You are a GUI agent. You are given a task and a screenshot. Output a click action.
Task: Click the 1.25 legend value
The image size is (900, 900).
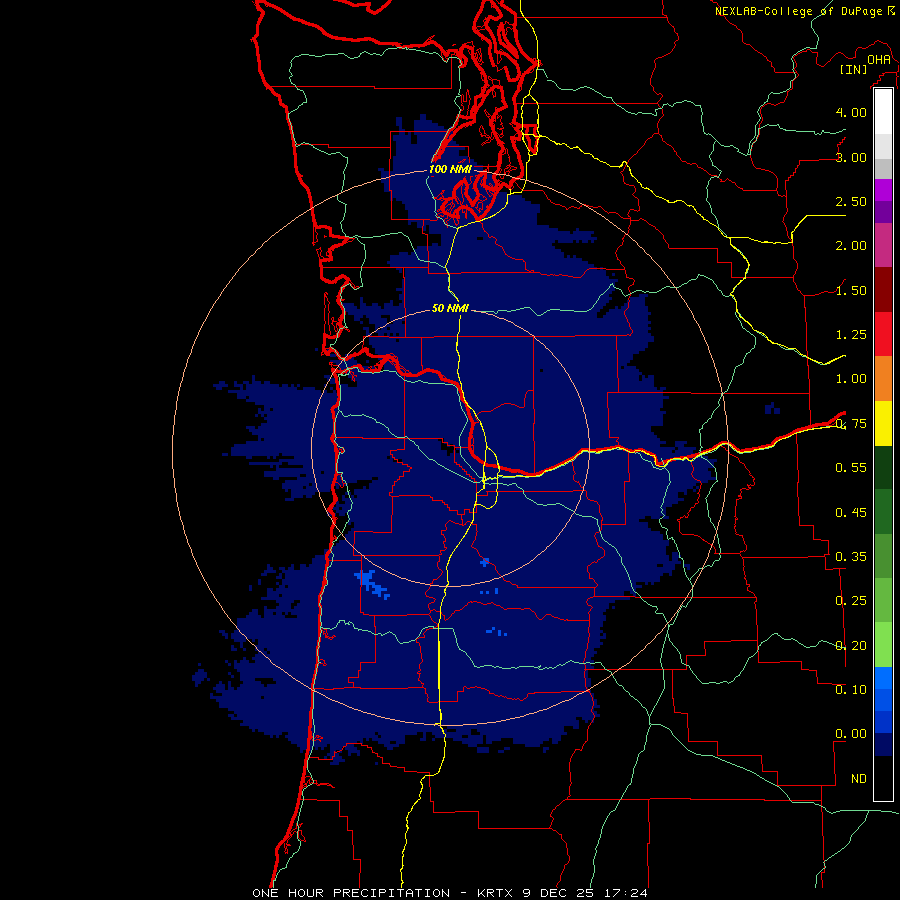[851, 335]
